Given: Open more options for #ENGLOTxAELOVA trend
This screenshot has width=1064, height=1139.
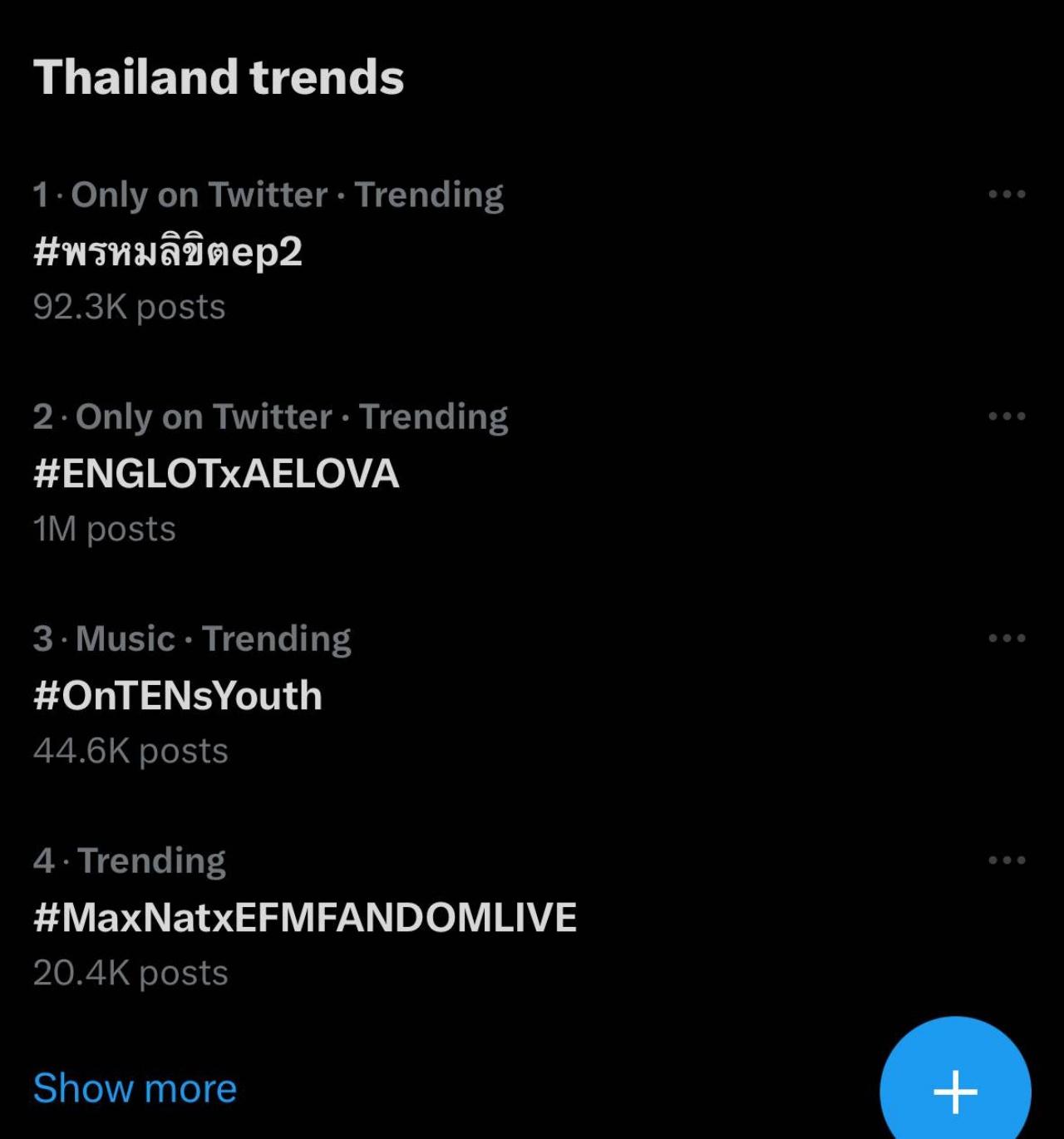Looking at the screenshot, I should click(1007, 417).
